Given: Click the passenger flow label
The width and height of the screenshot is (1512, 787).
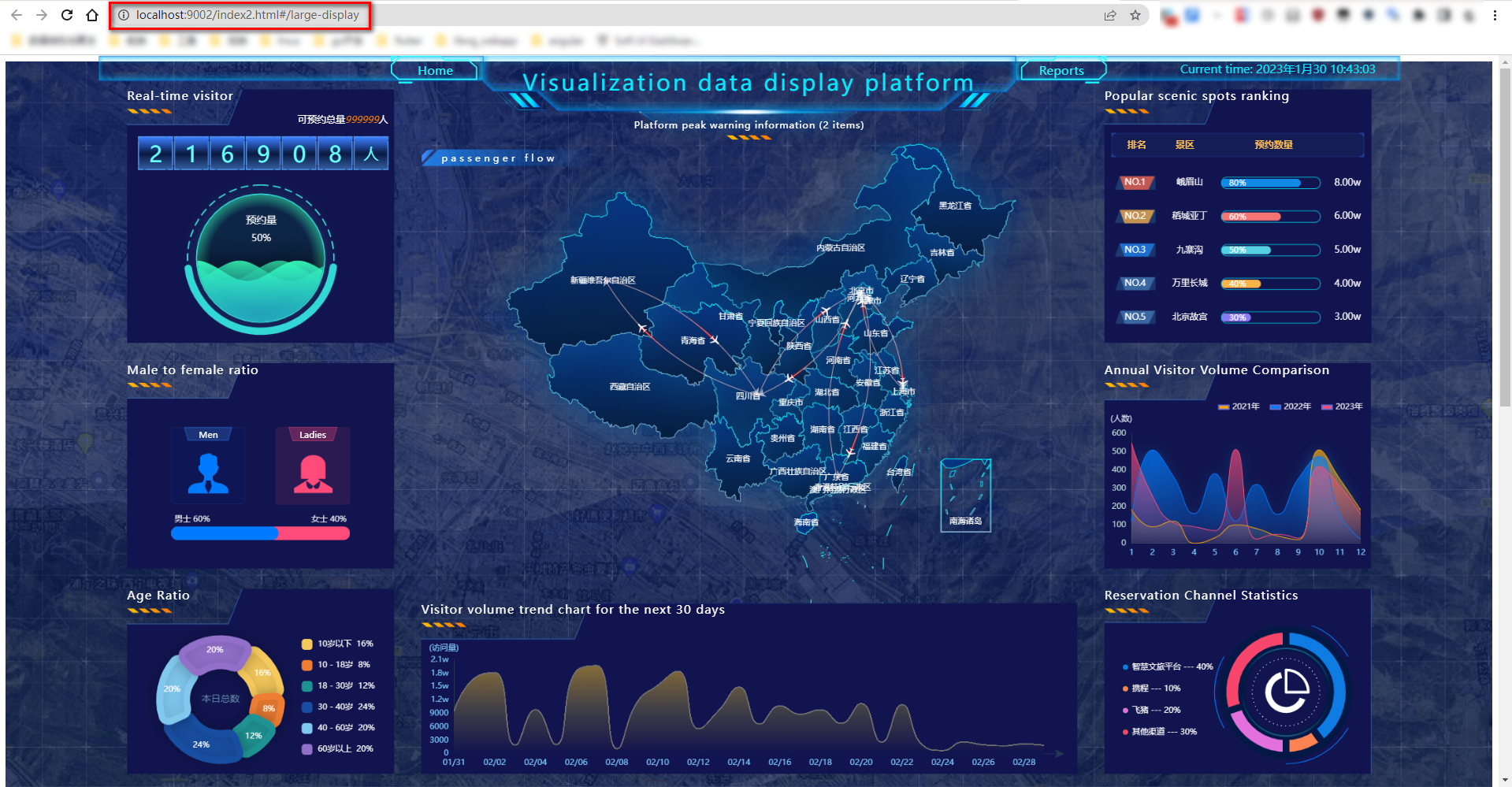Looking at the screenshot, I should [498, 158].
